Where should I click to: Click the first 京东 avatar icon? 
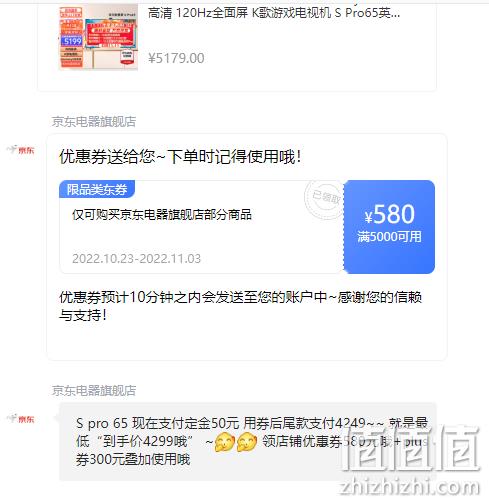pos(21,150)
